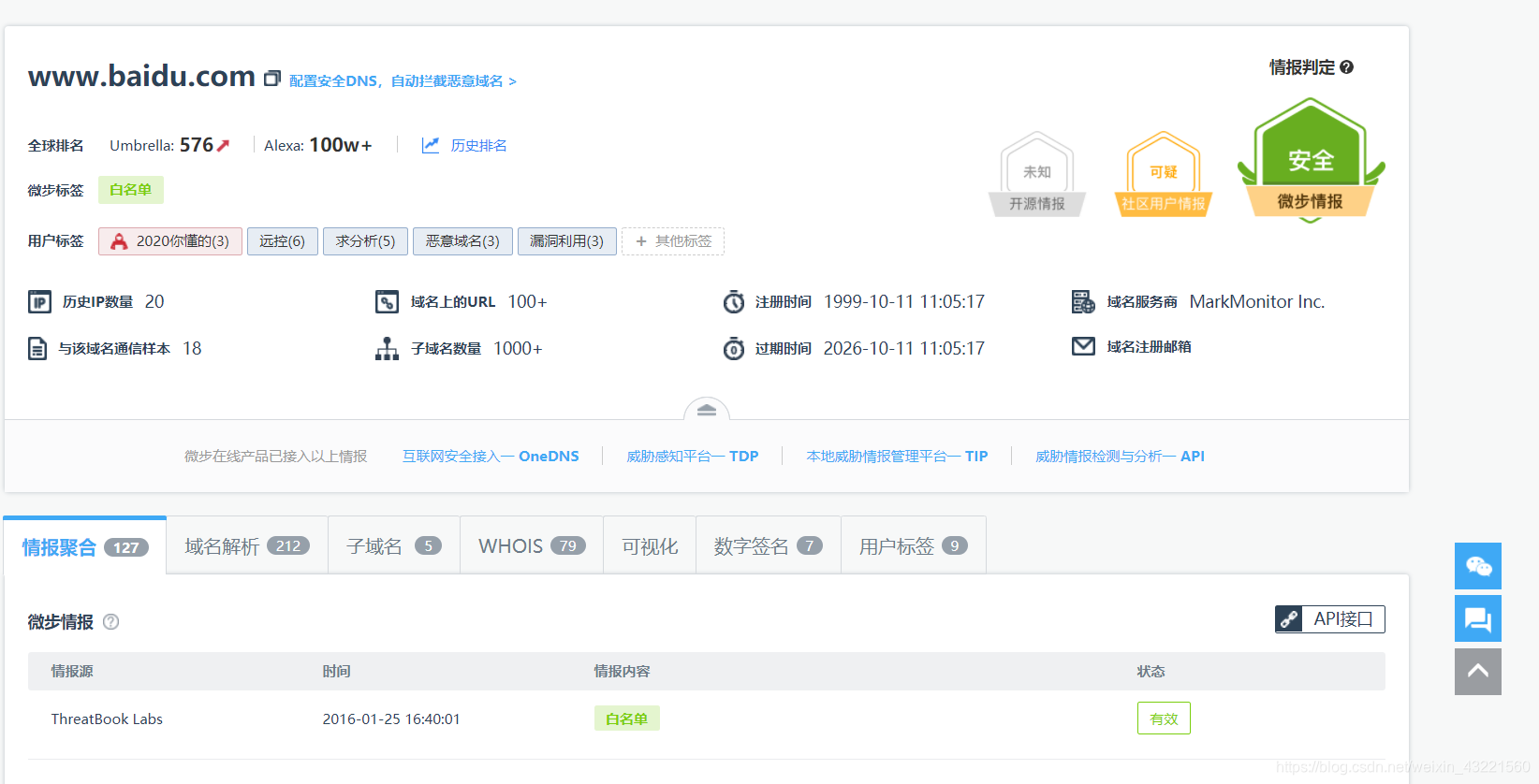
Task: Click the 域名服务商 server icon
Action: [1083, 302]
